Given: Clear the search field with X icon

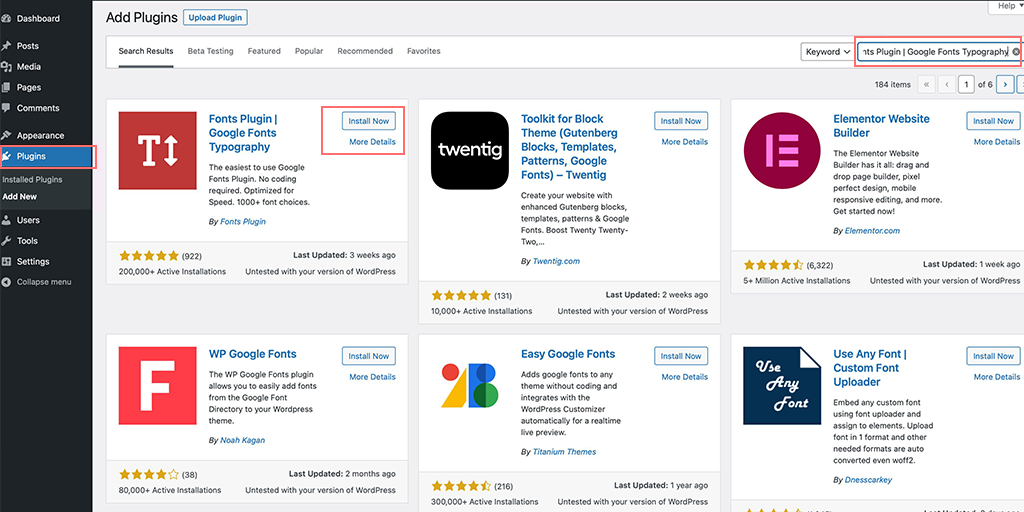Looking at the screenshot, I should (1016, 52).
